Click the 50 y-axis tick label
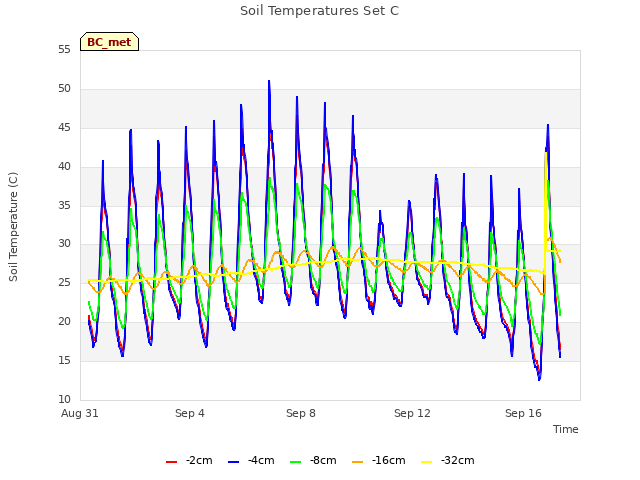 64,89
